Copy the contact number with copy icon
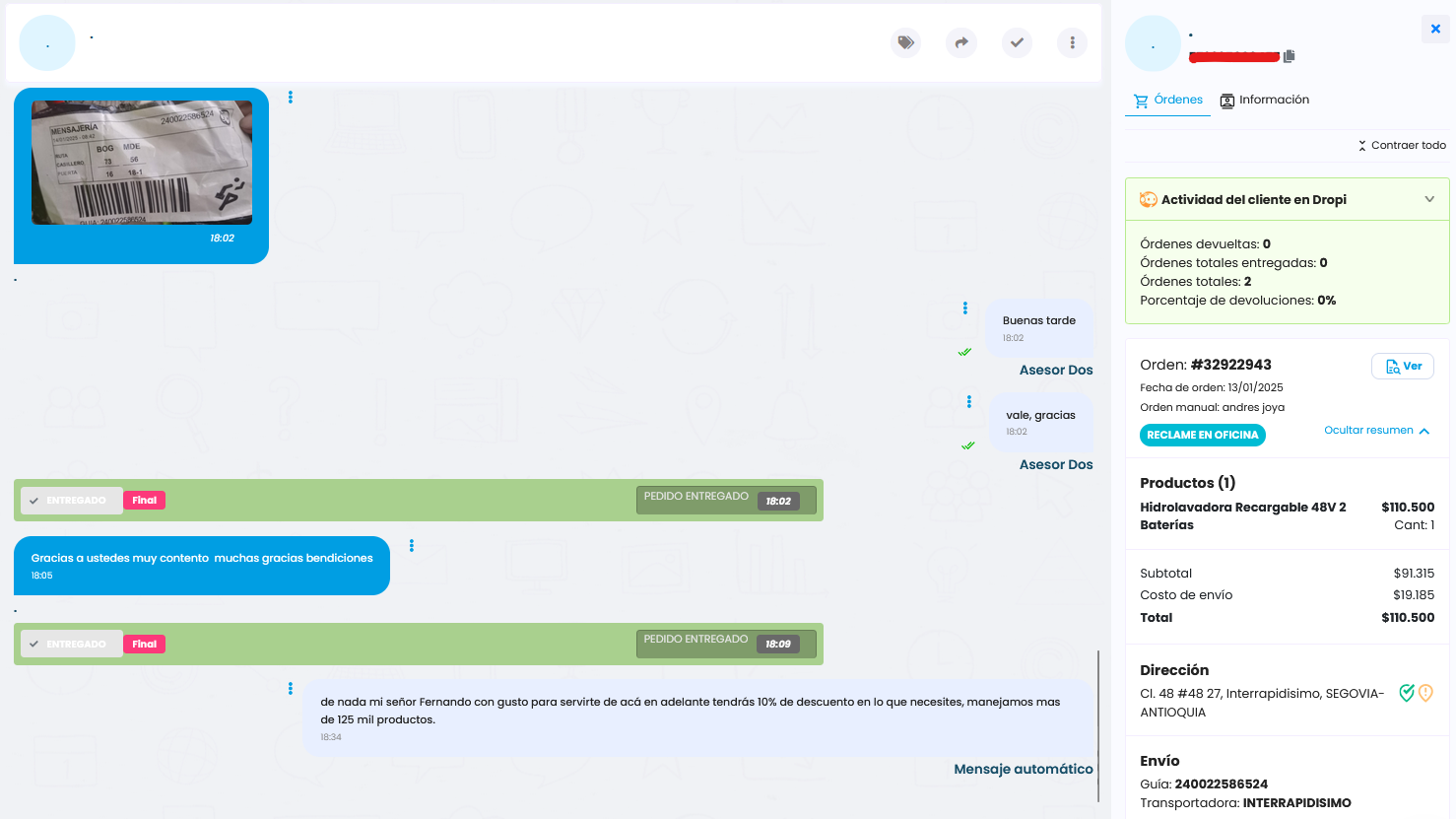Screen dimensions: 1456x819 click(x=1289, y=56)
